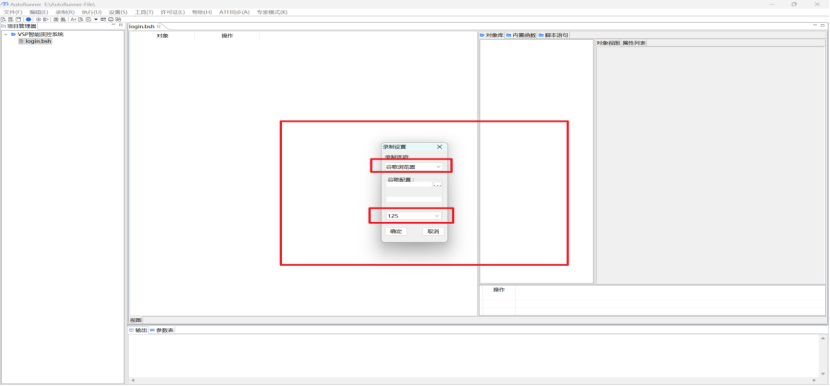
Task: Open the small black dropdown arrow in toolbar
Action: tap(96, 19)
